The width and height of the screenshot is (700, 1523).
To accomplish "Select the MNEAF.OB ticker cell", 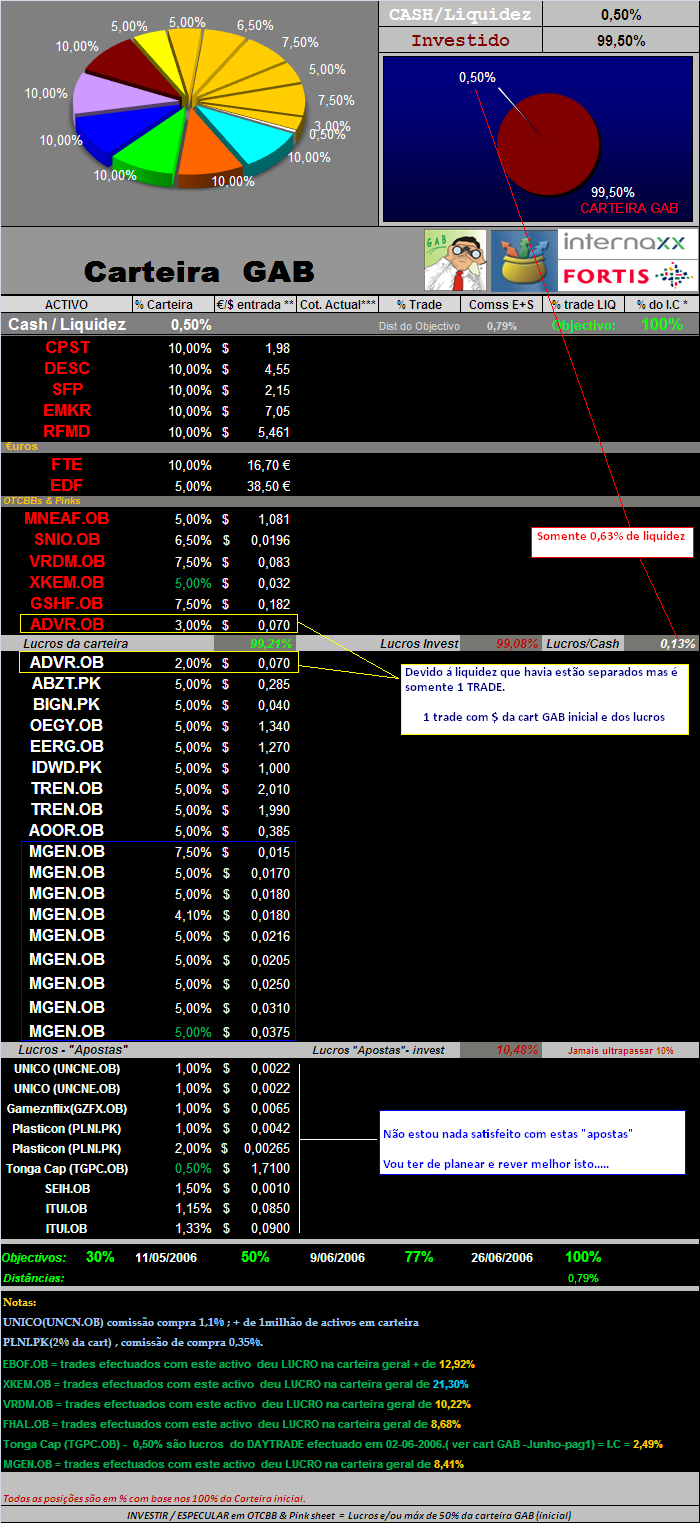I will tap(67, 519).
